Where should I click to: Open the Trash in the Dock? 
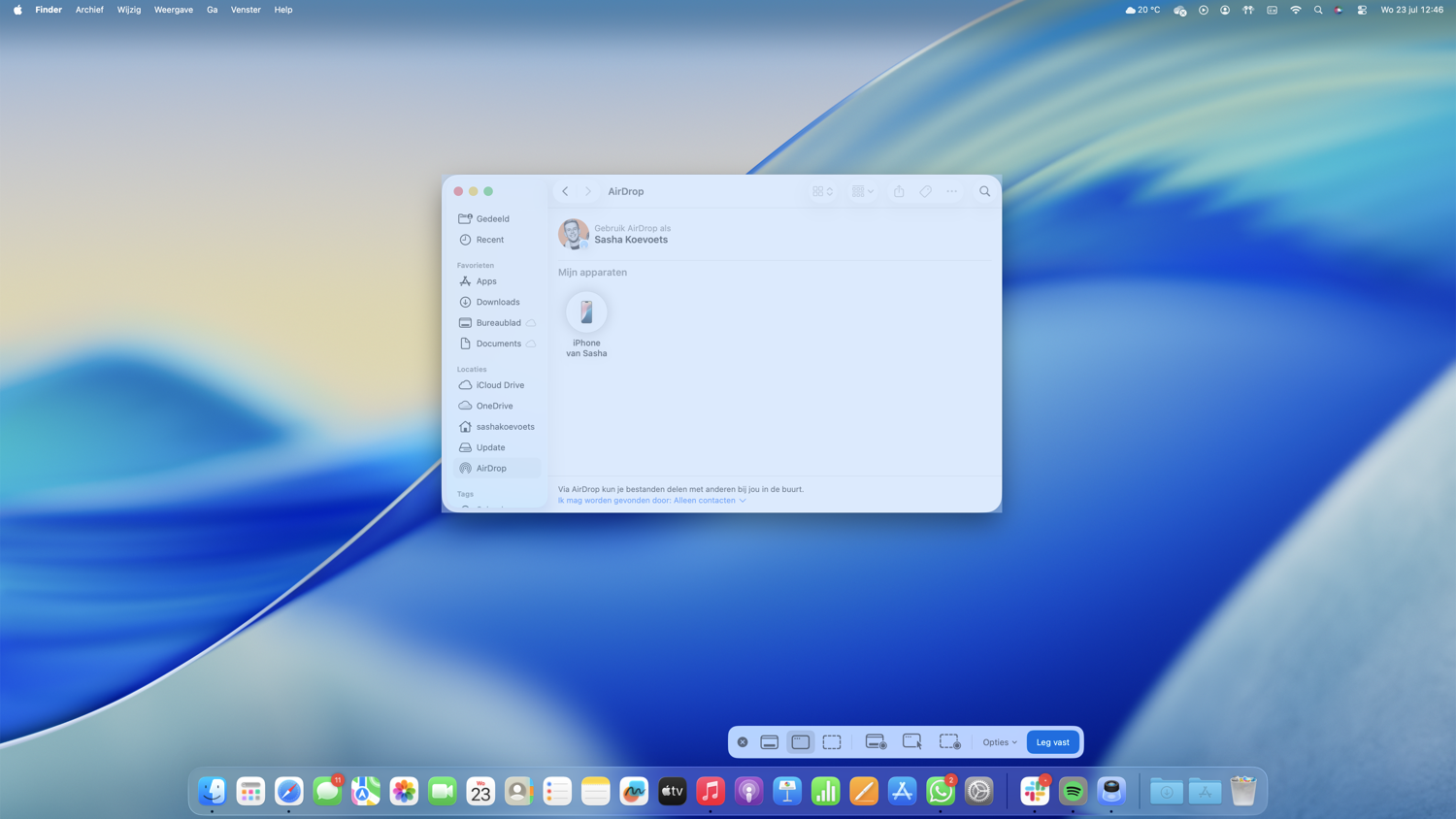point(1243,791)
